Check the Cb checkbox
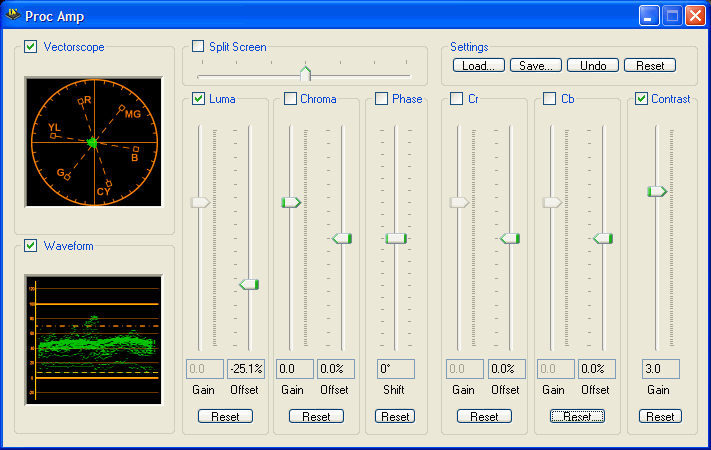Screen dimensions: 711x450 tap(550, 99)
